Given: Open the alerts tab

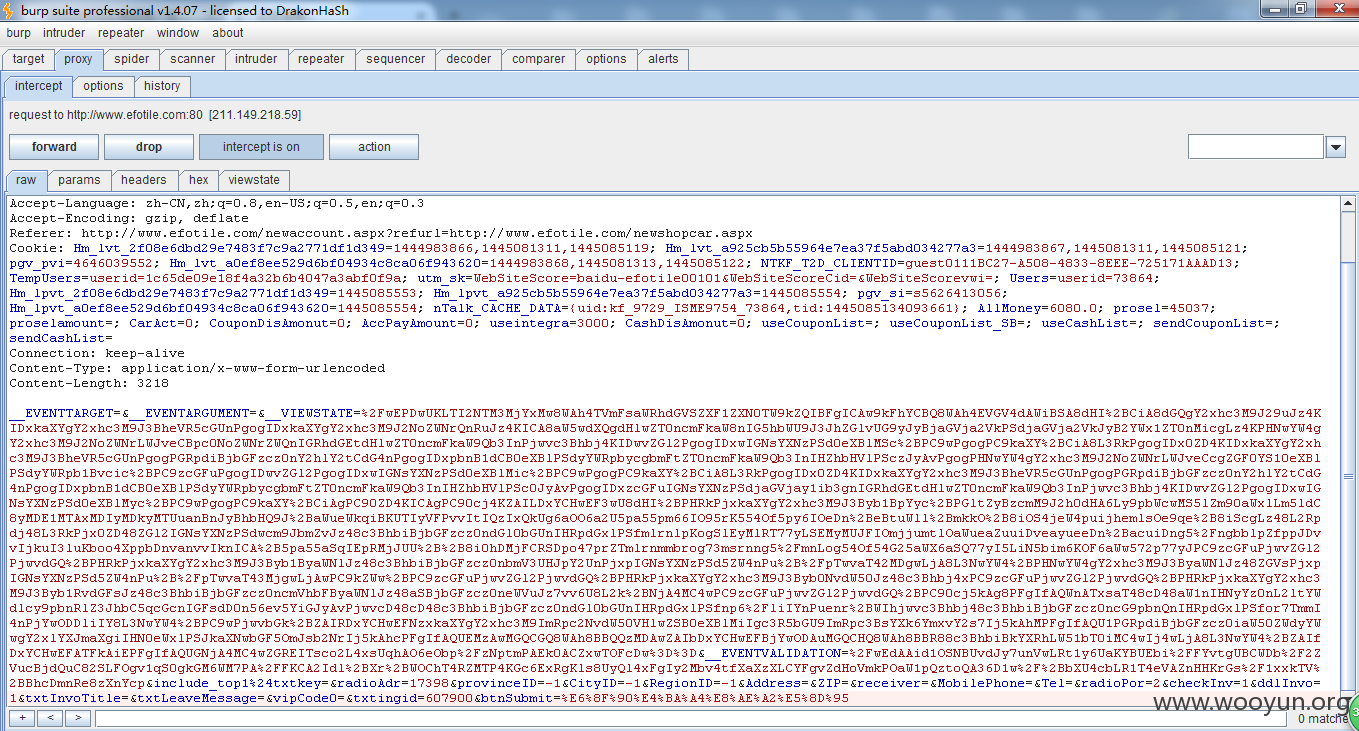Looking at the screenshot, I should tap(663, 59).
